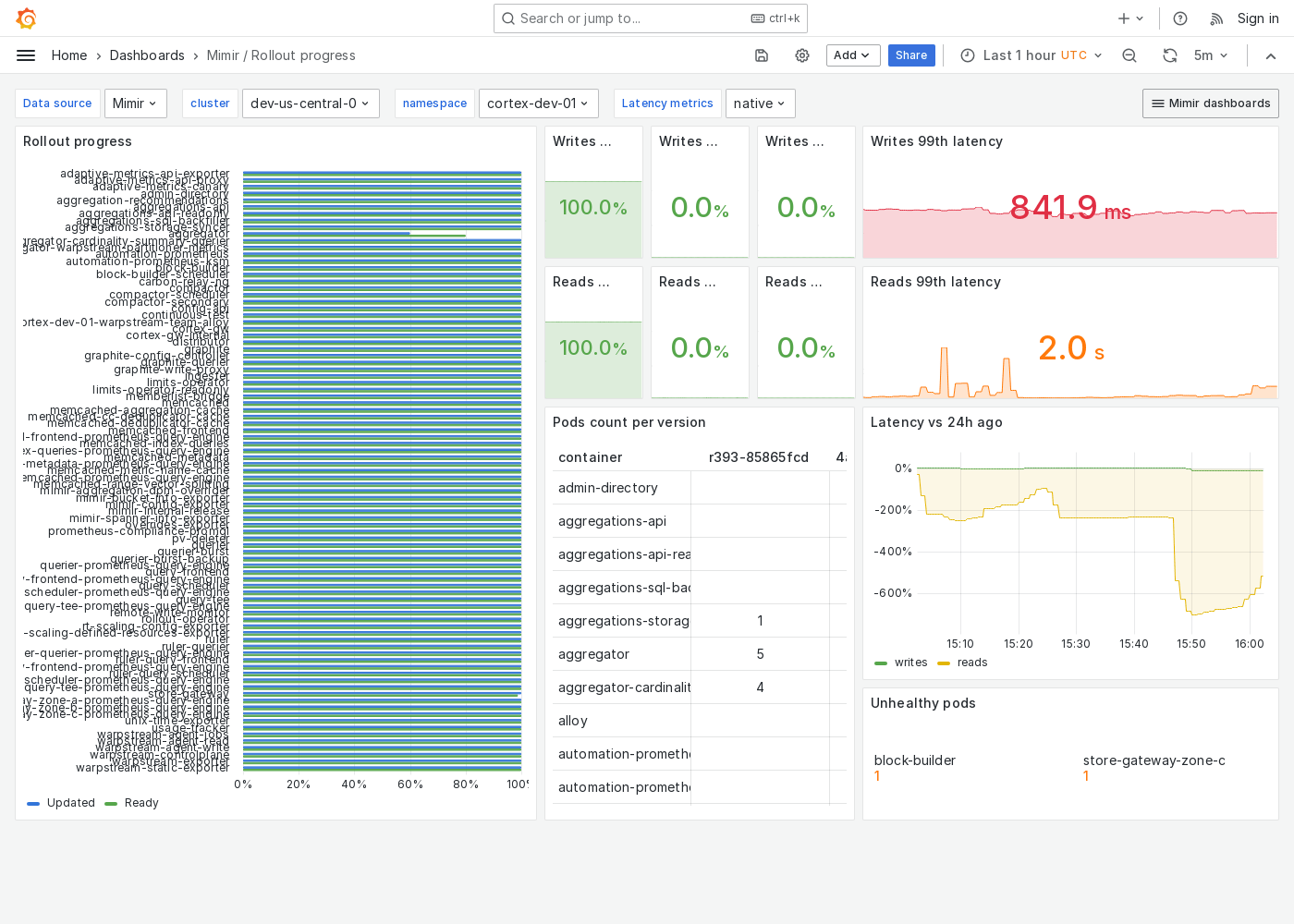Focus the Search or jump to field
The height and width of the screenshot is (924, 1294).
(651, 18)
